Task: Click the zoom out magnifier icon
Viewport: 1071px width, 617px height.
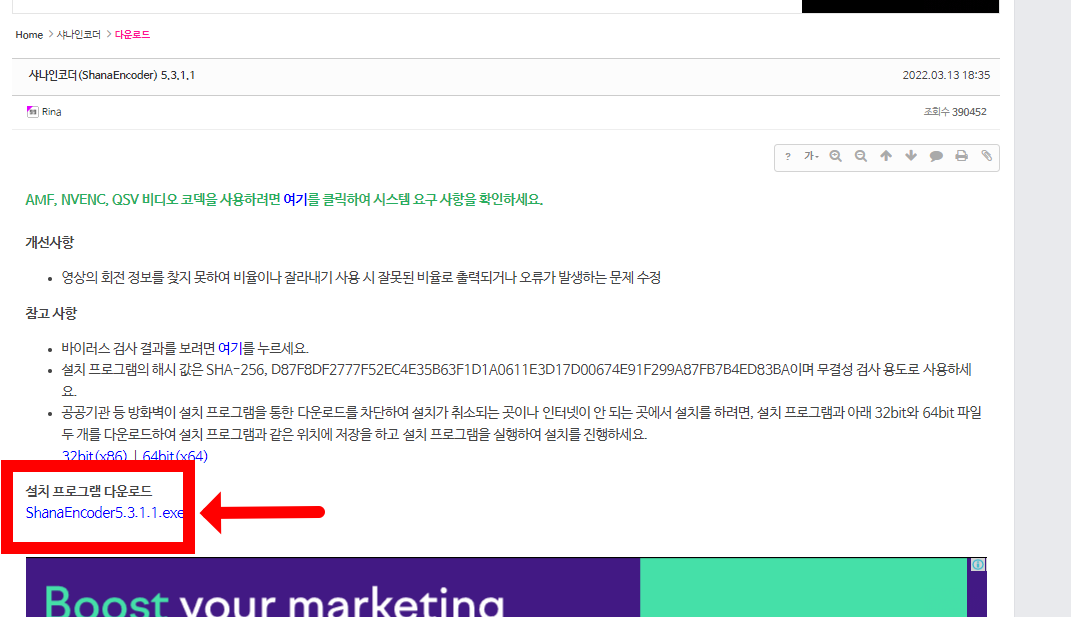Action: 861,156
